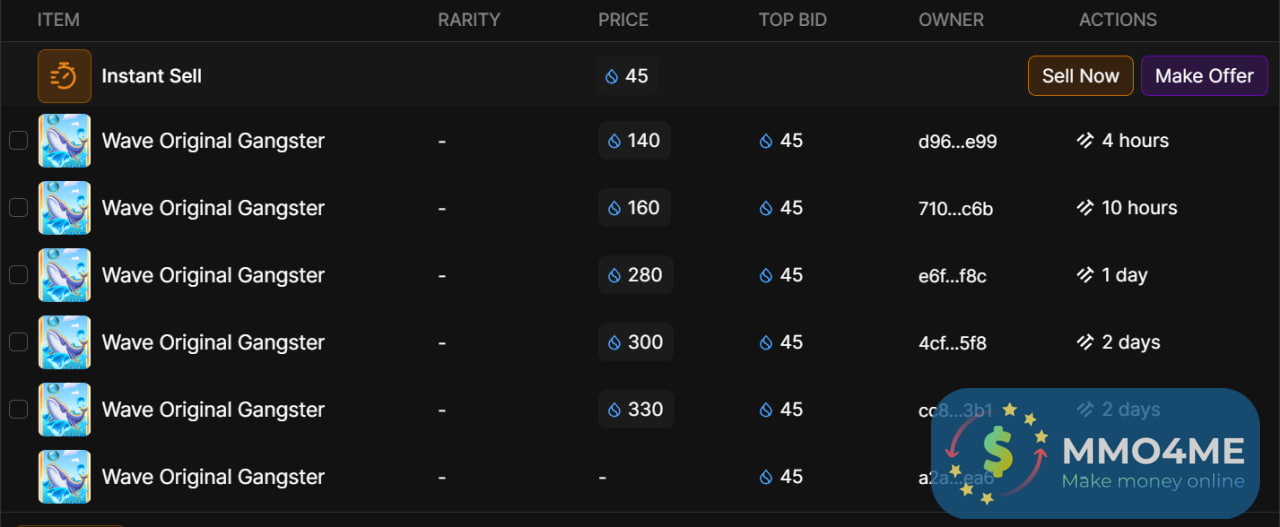Click the listing-time icon beside 10 hours
The image size is (1280, 527).
pos(1085,208)
